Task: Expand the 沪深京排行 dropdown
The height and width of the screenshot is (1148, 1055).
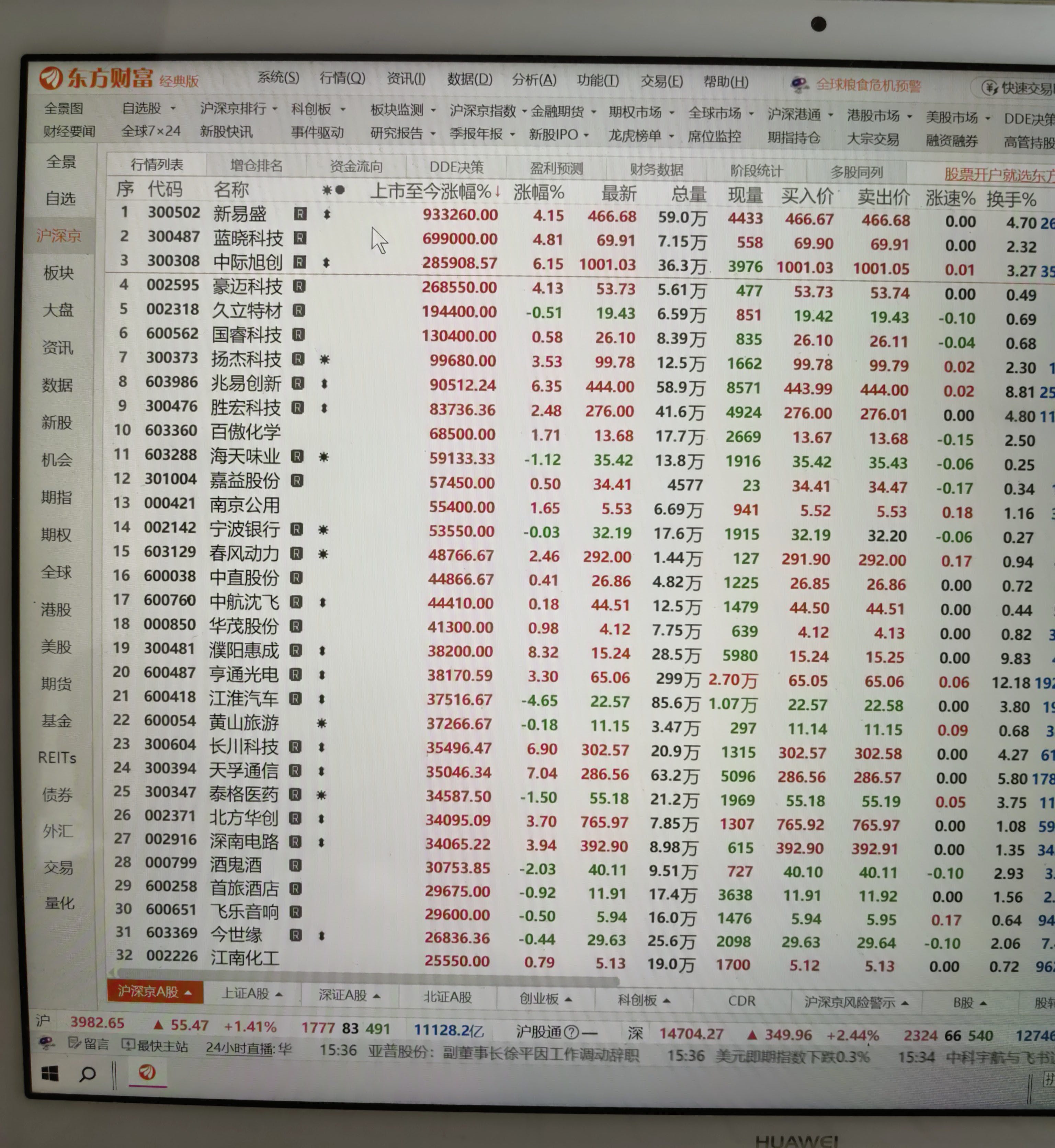Action: click(x=275, y=109)
